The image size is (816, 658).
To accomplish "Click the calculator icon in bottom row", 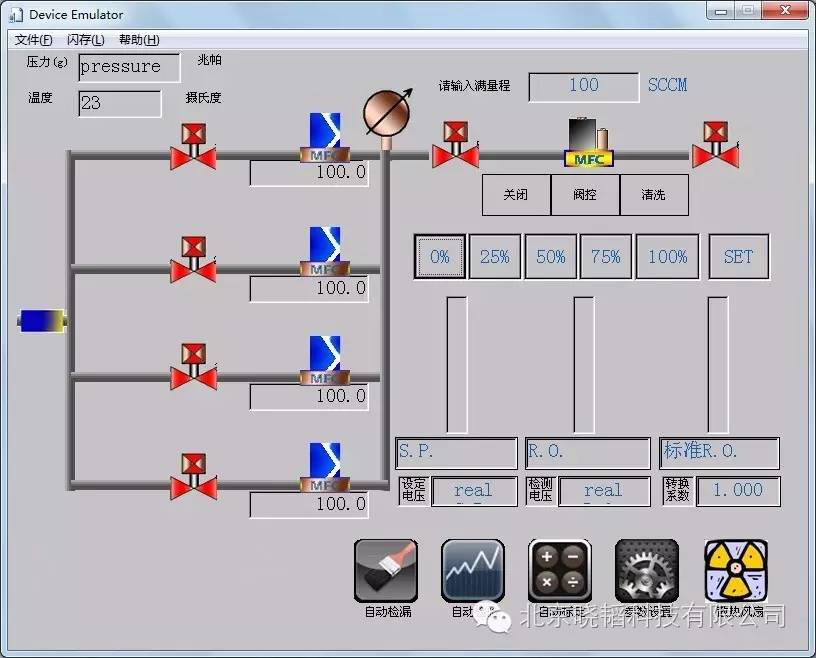I will [x=559, y=571].
